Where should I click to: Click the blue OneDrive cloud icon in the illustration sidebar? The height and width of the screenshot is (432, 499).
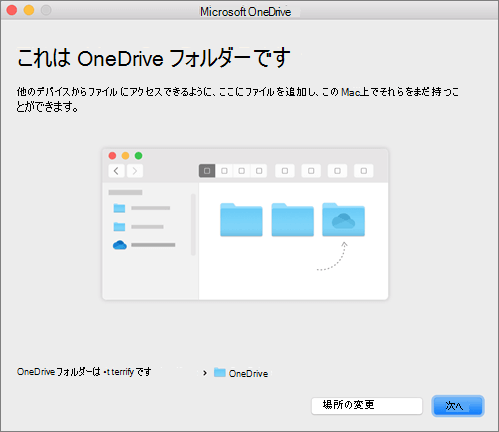point(120,245)
